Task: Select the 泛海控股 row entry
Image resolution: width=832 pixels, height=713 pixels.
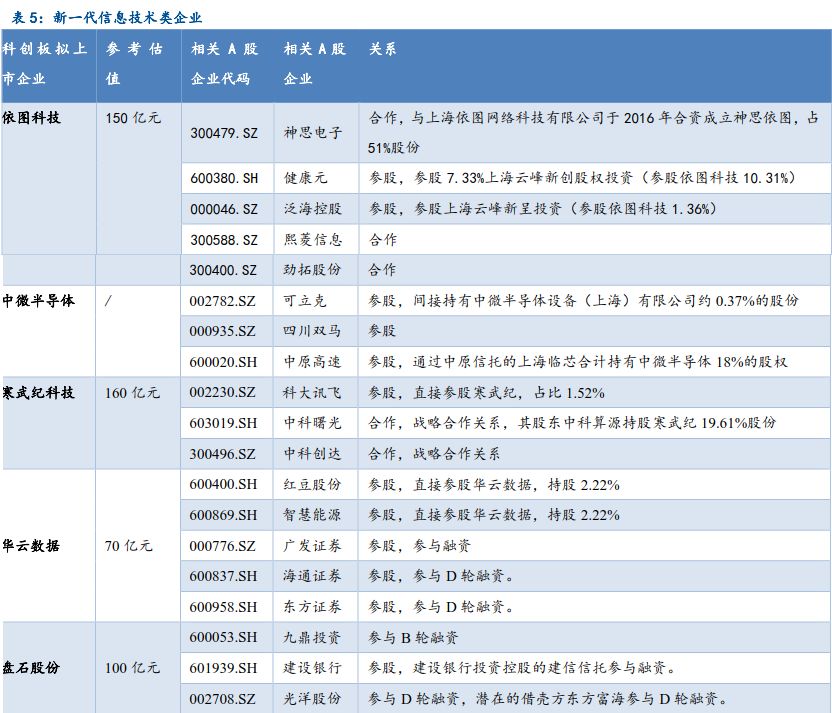Action: [313, 210]
